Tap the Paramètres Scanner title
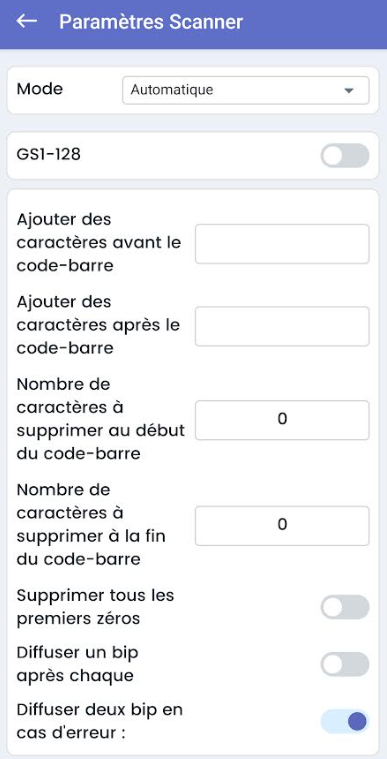The width and height of the screenshot is (387, 759). (x=151, y=22)
